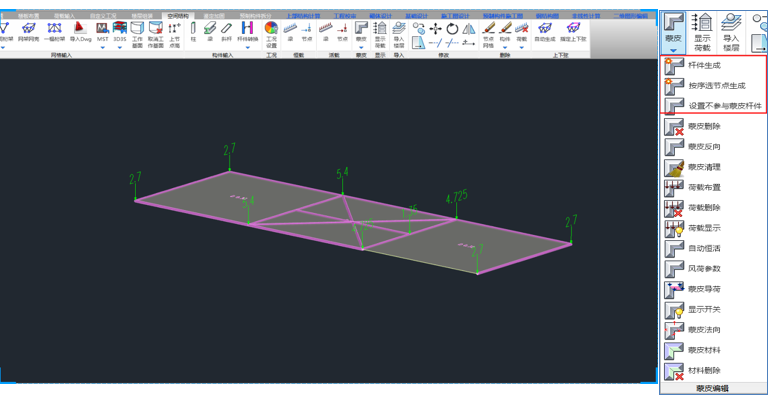Image resolution: width=773 pixels, height=410 pixels.
Task: Set the work plane with 工作基面
Action: (x=137, y=34)
